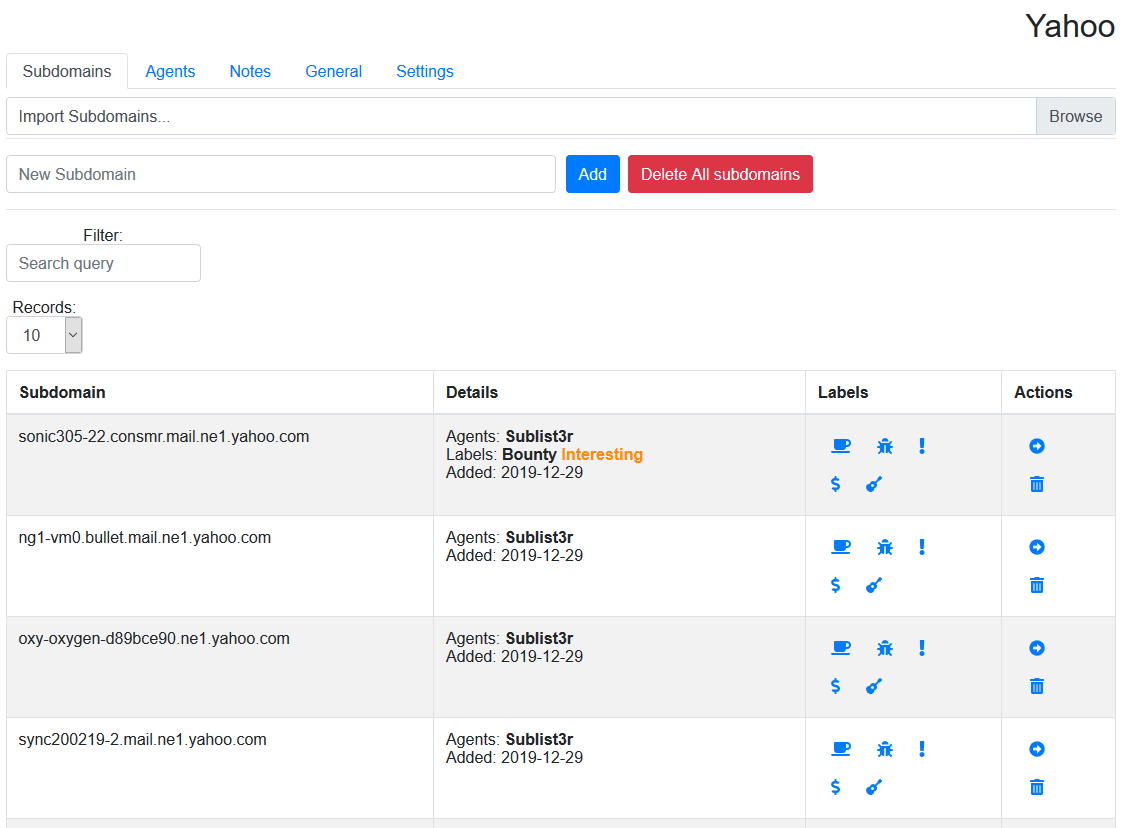Screen dimensions: 1124x828
Task: Mark sonic305-22.consmr.mail row with bug icon
Action: pos(885,446)
